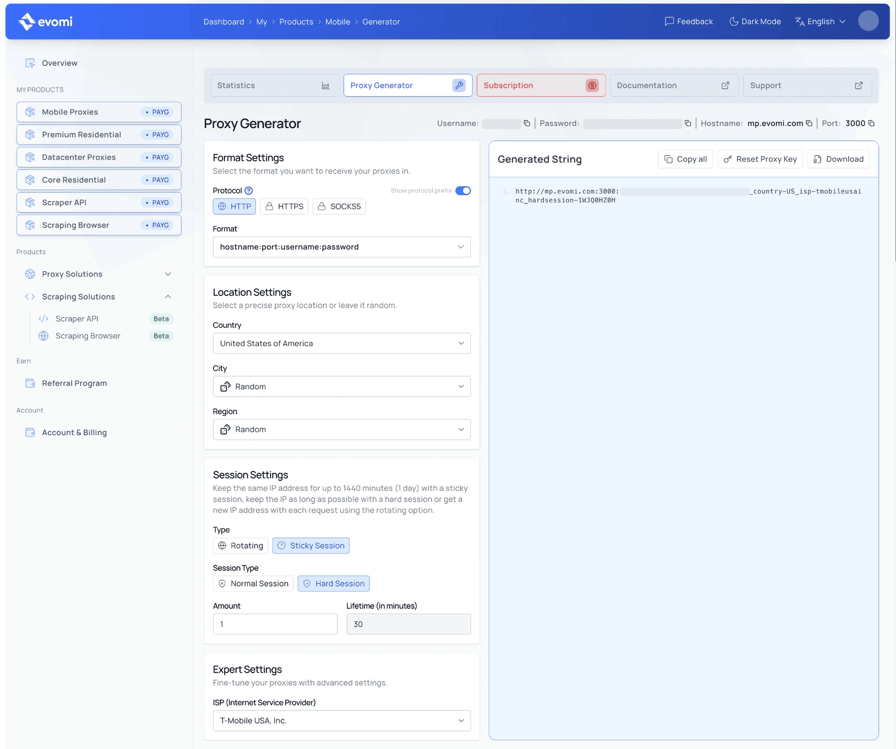The image size is (896, 749).
Task: Copy the username with its copy icon
Action: tap(527, 123)
